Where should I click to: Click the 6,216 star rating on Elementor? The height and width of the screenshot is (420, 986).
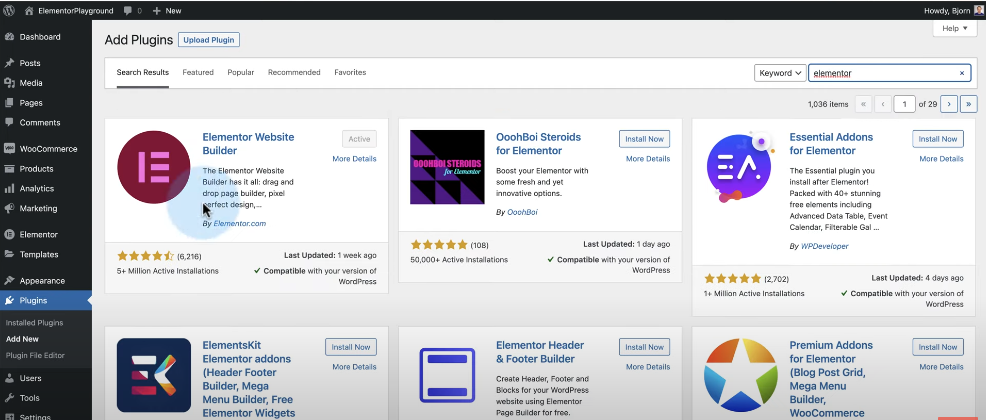(x=145, y=256)
